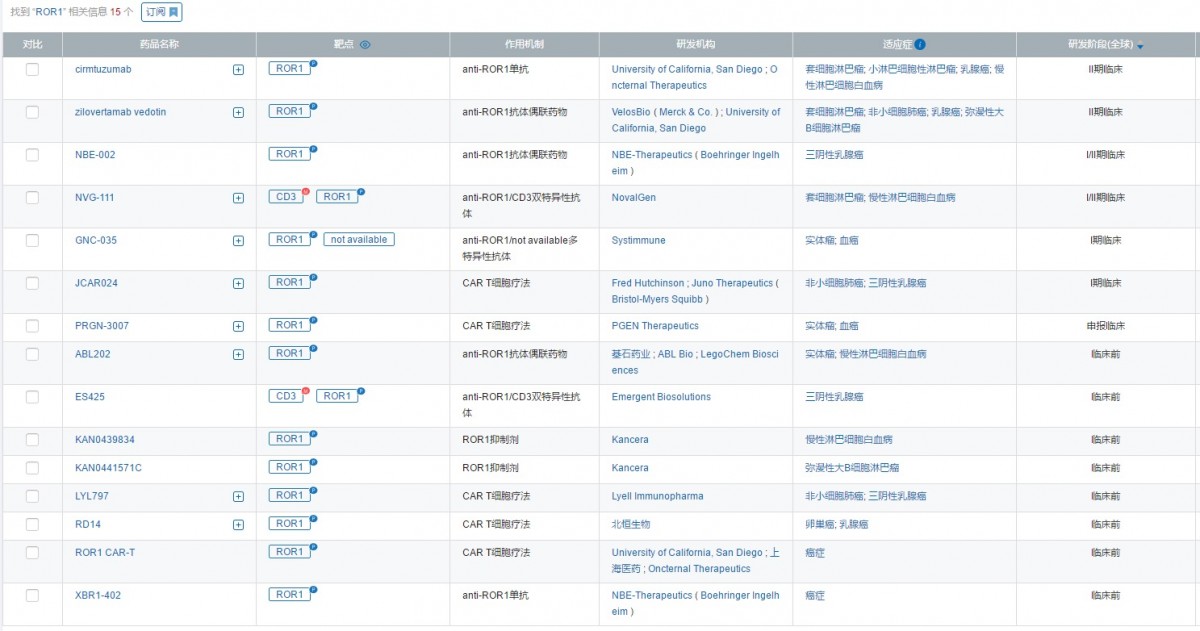Click 'not available' tag in GNC-035 row
The width and height of the screenshot is (1200, 631).
[x=359, y=240]
